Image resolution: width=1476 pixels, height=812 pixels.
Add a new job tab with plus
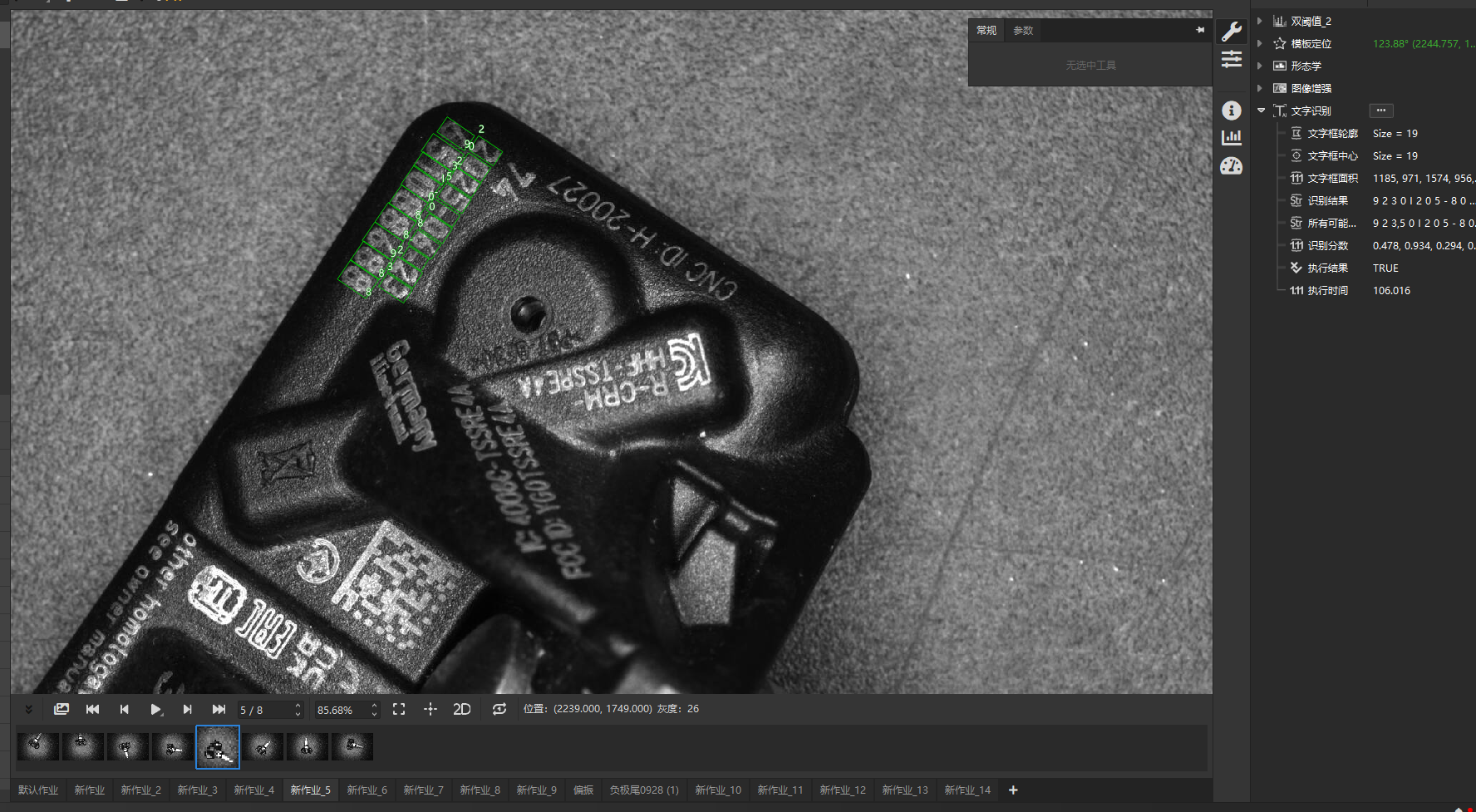point(1013,790)
